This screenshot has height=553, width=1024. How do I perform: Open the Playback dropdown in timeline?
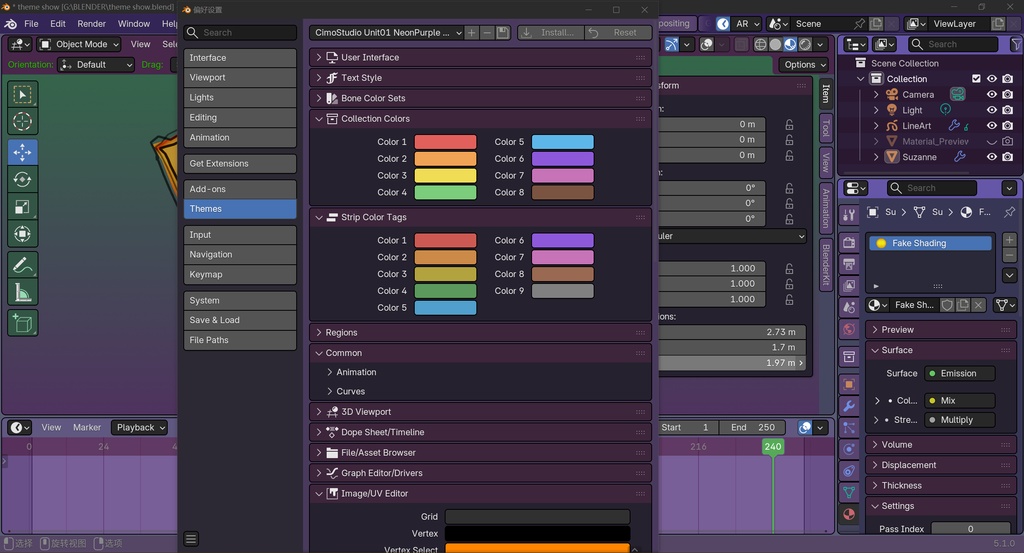click(140, 428)
